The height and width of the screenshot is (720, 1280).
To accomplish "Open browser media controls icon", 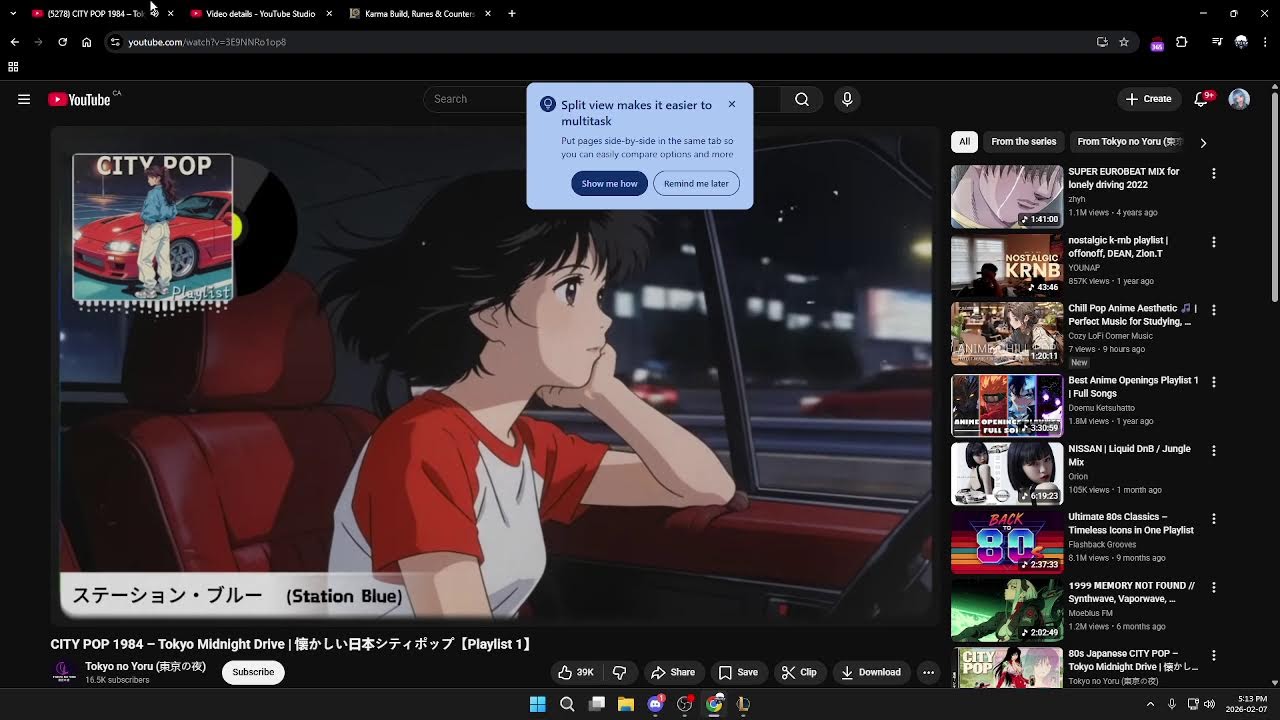I will (x=1217, y=42).
